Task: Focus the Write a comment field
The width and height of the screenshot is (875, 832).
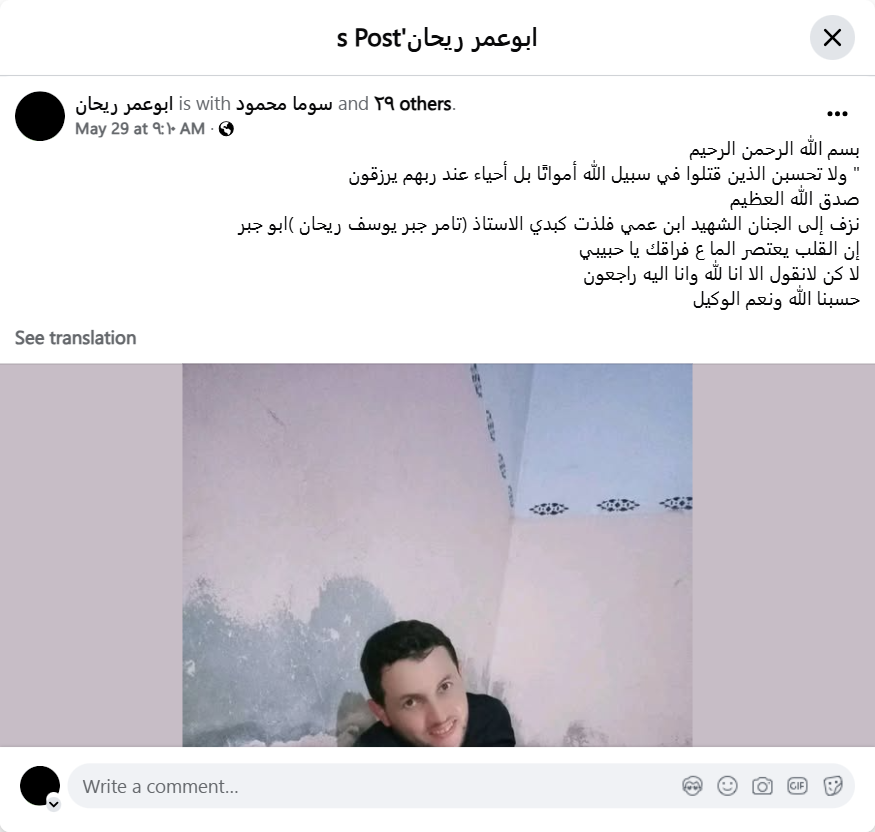Action: pos(374,786)
